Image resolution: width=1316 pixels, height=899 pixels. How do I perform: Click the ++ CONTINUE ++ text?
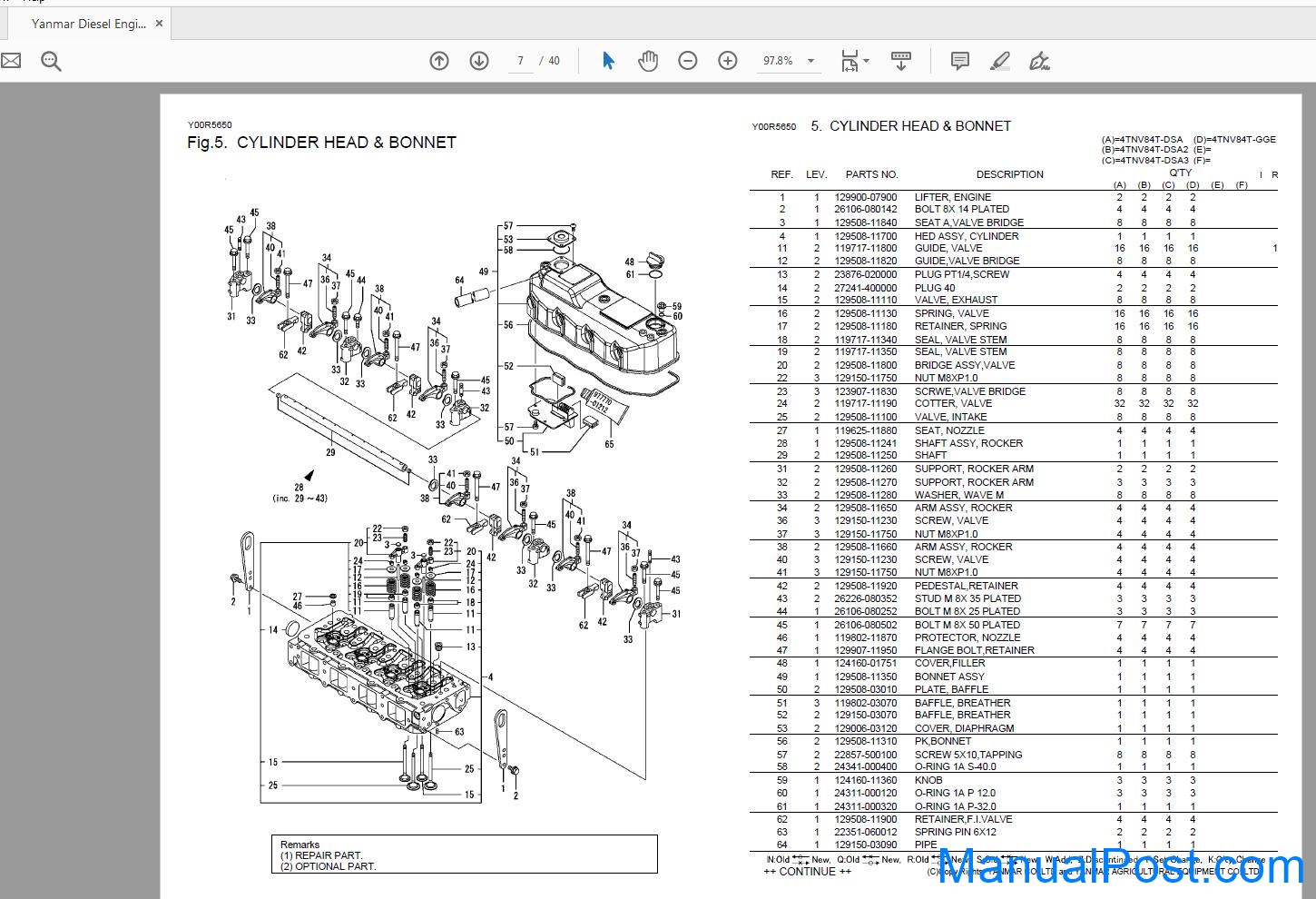(x=808, y=872)
